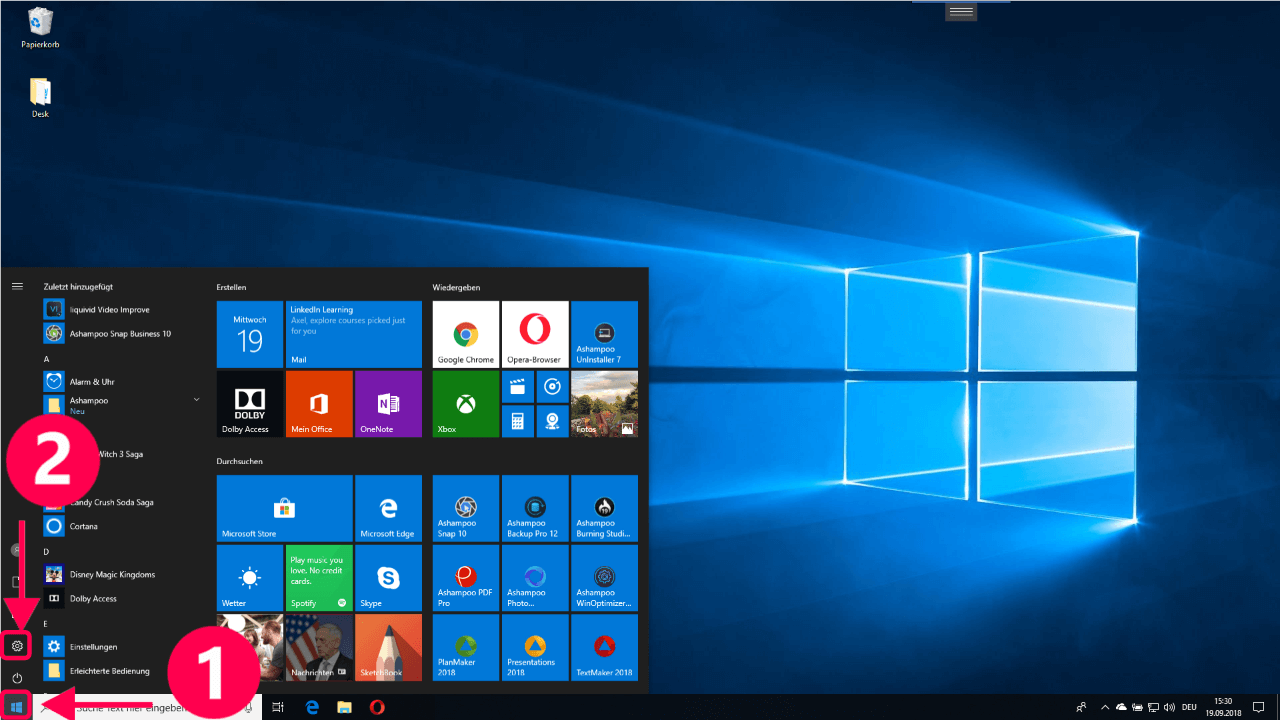Open the Wetter weather tile
This screenshot has width=1280, height=720.
(x=250, y=578)
